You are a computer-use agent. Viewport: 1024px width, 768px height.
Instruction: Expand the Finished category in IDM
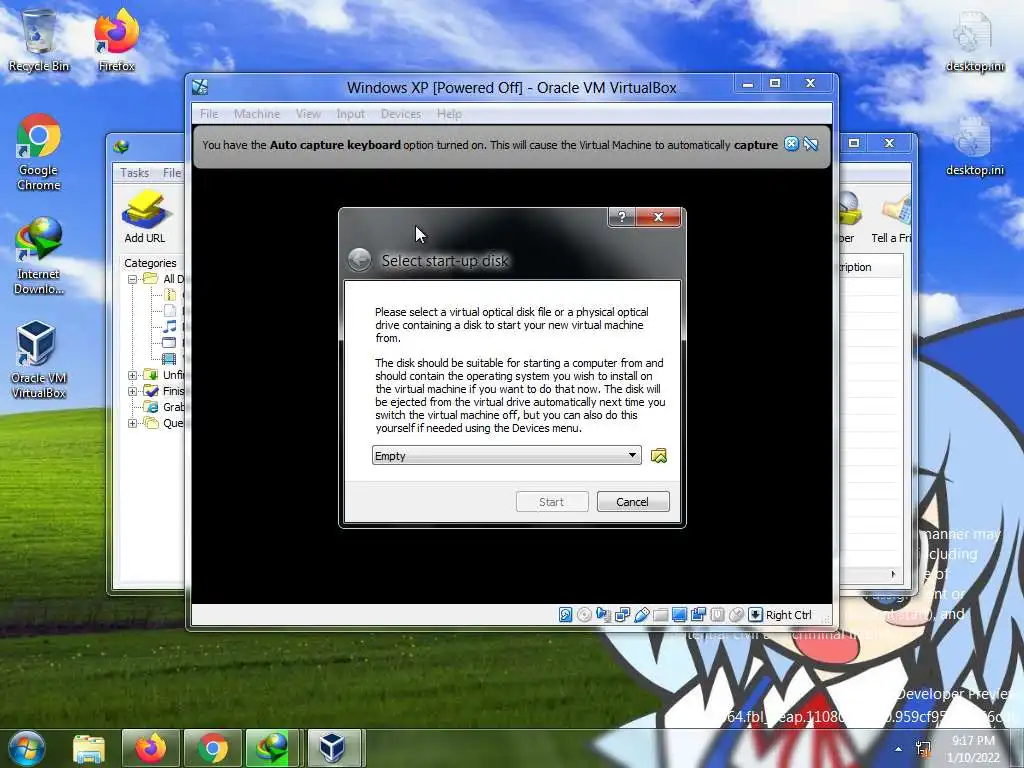click(133, 391)
